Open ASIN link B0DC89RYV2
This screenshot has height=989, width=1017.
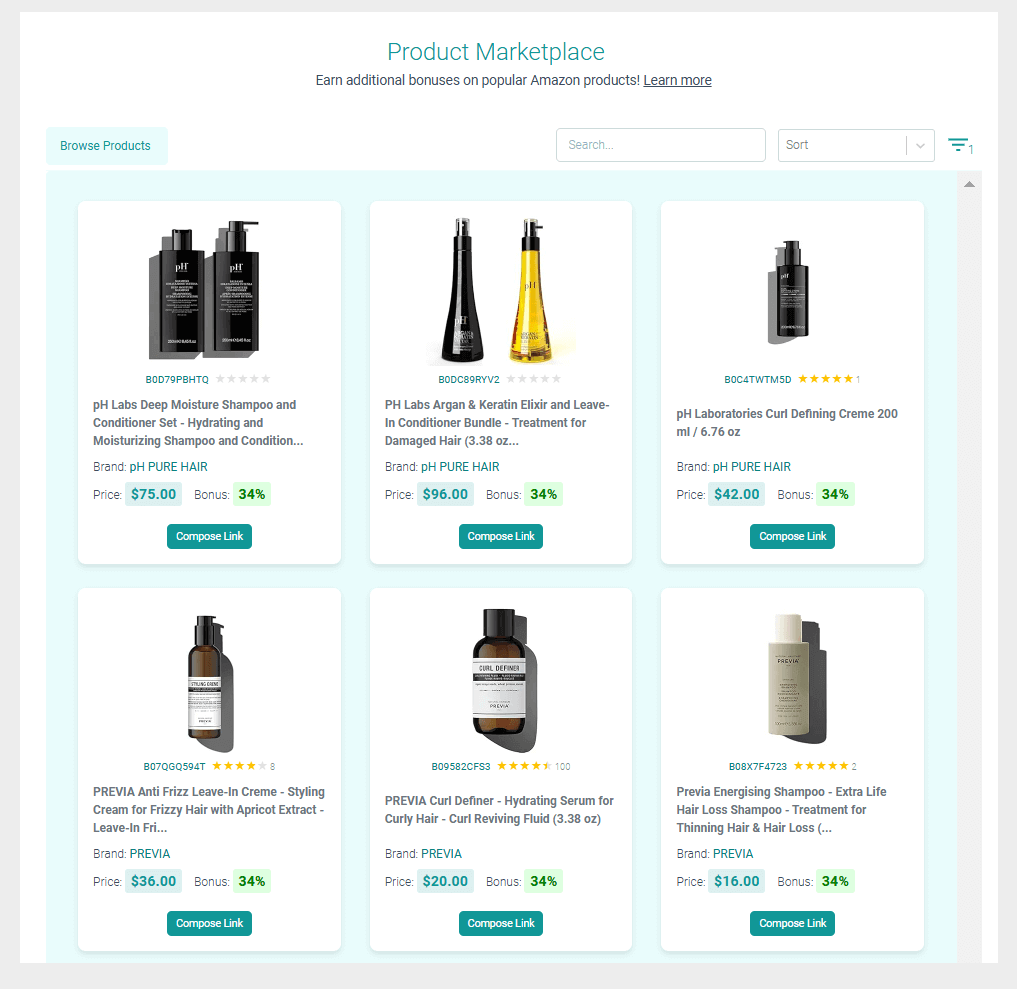pos(469,379)
